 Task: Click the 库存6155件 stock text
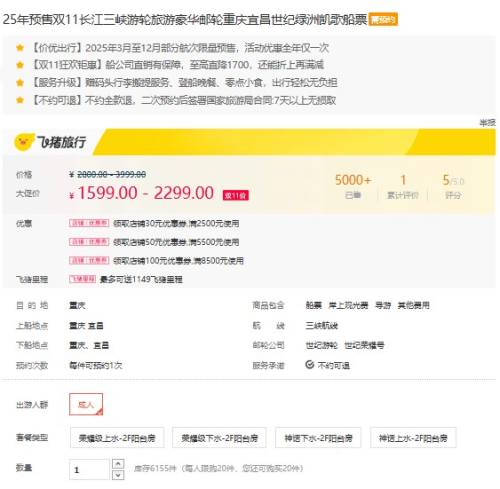pyautogui.click(x=155, y=468)
